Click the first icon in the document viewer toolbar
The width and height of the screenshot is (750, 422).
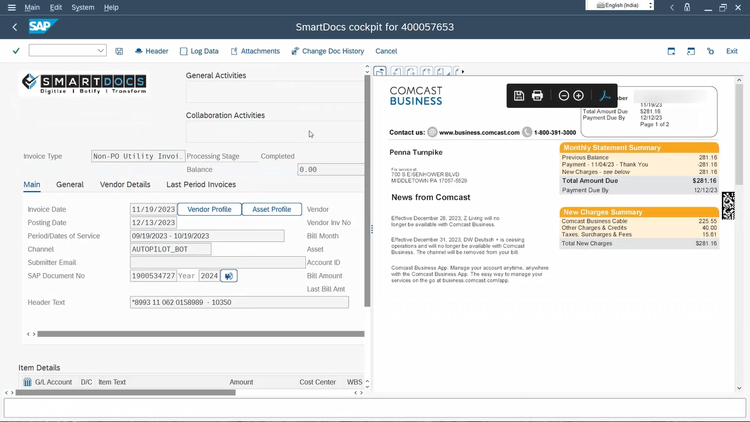pyautogui.click(x=380, y=72)
